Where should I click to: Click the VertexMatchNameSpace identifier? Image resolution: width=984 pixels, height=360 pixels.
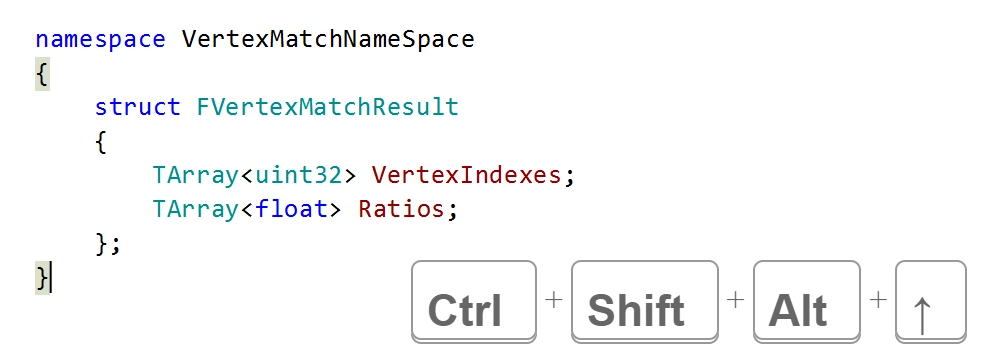click(x=328, y=39)
